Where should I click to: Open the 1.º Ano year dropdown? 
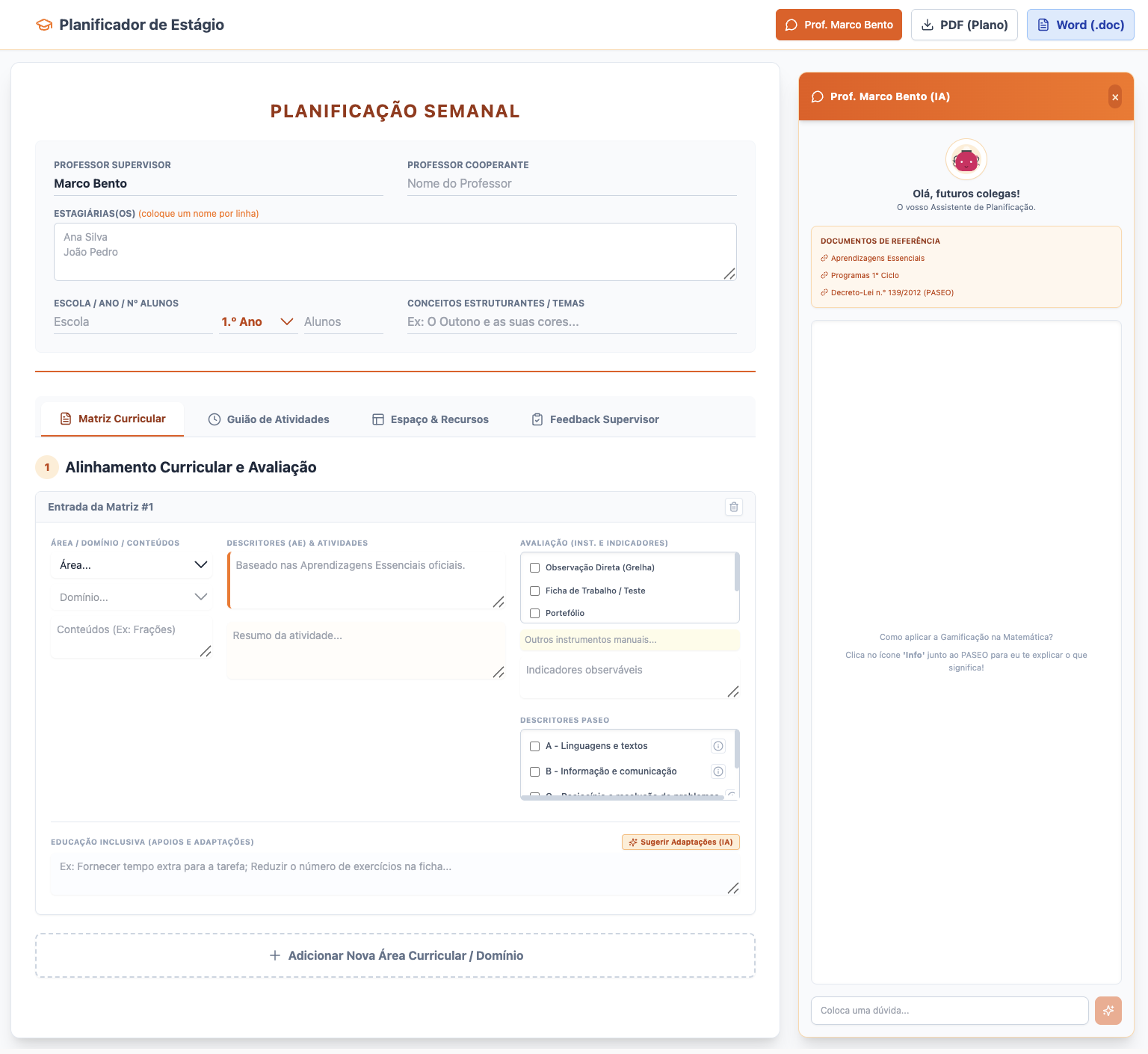(258, 322)
